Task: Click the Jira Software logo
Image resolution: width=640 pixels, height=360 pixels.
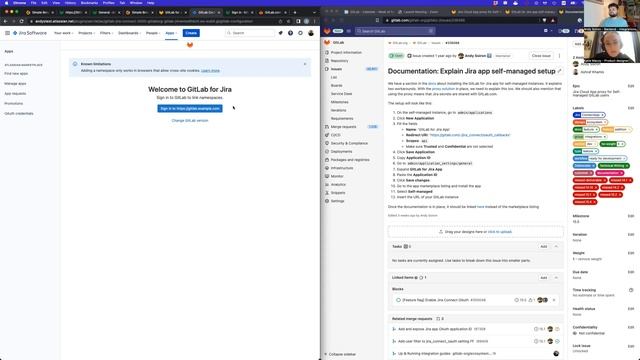Action: click(30, 33)
